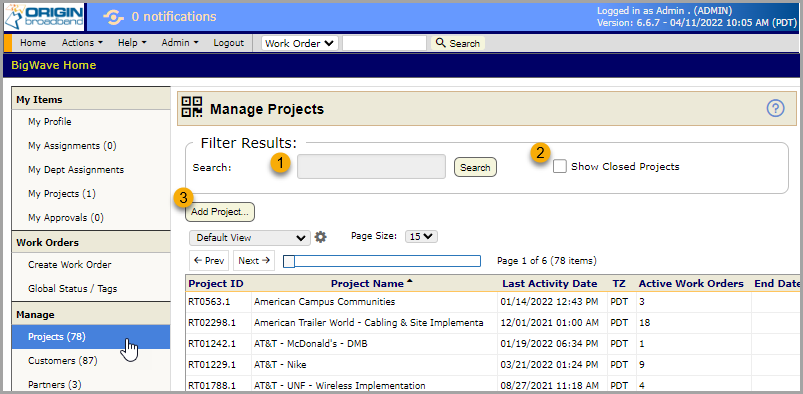Select Create Work Order in sidebar
Screen dimensions: 803x394
pyautogui.click(x=70, y=265)
